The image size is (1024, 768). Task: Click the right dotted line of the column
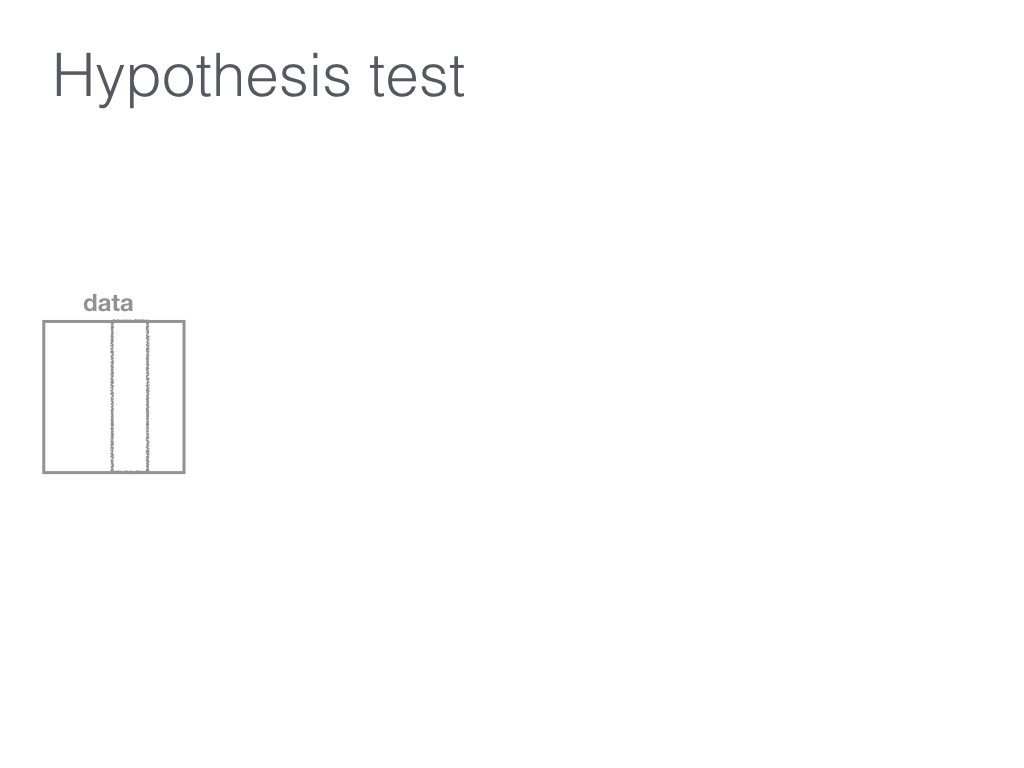click(x=148, y=396)
